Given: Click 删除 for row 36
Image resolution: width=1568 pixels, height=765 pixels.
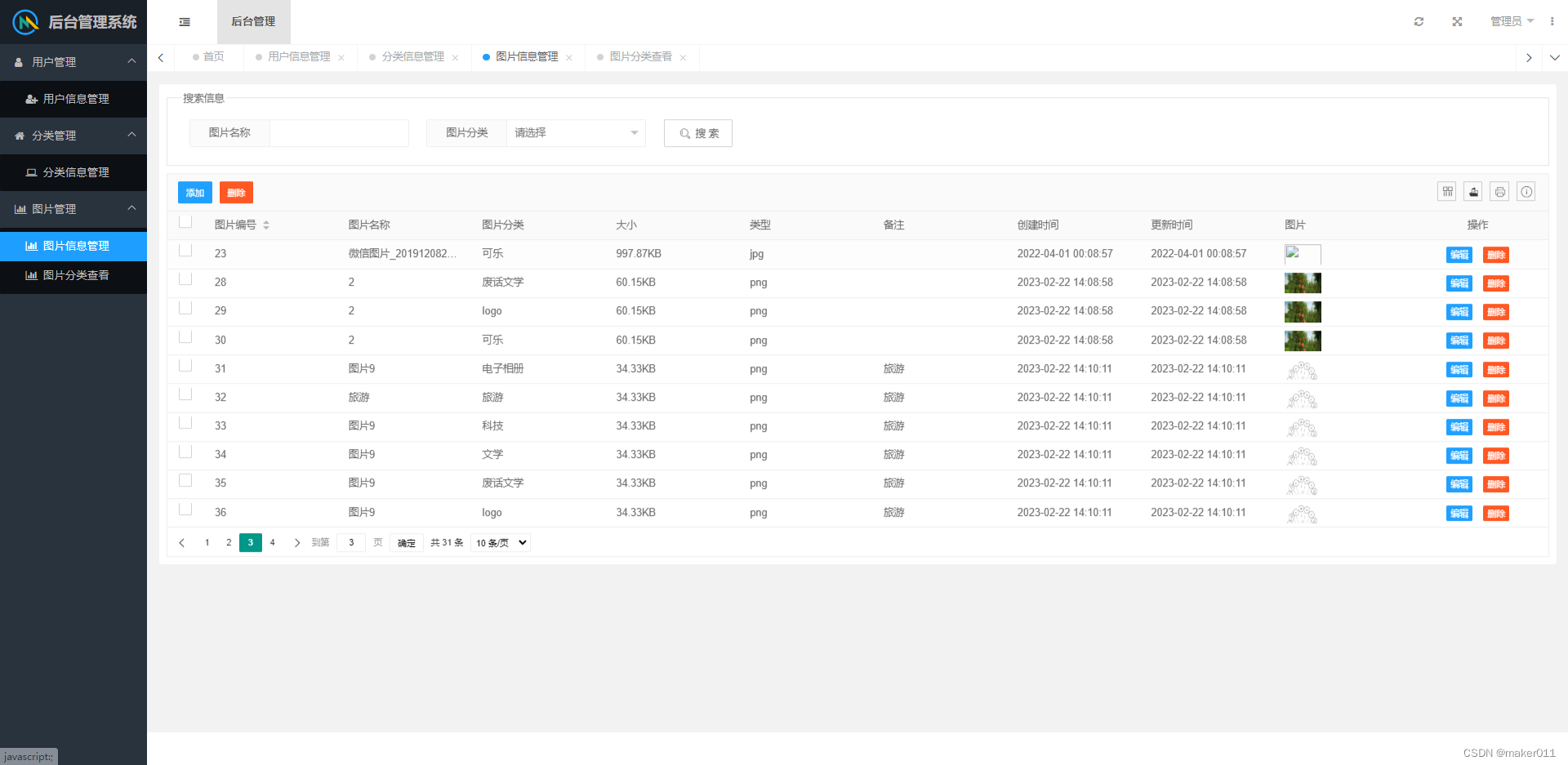Looking at the screenshot, I should click(x=1496, y=514).
